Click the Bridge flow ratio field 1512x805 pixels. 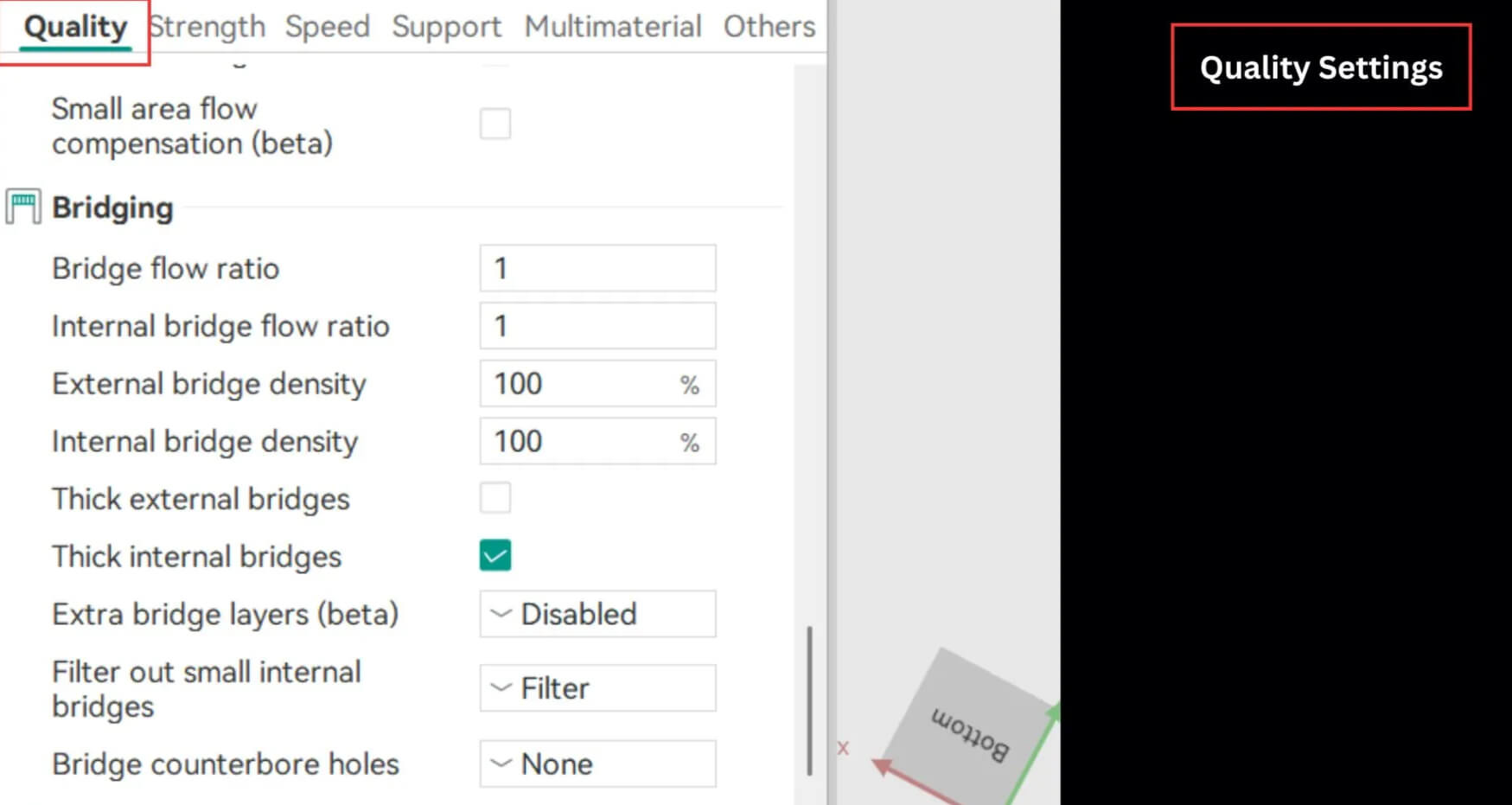coord(597,268)
